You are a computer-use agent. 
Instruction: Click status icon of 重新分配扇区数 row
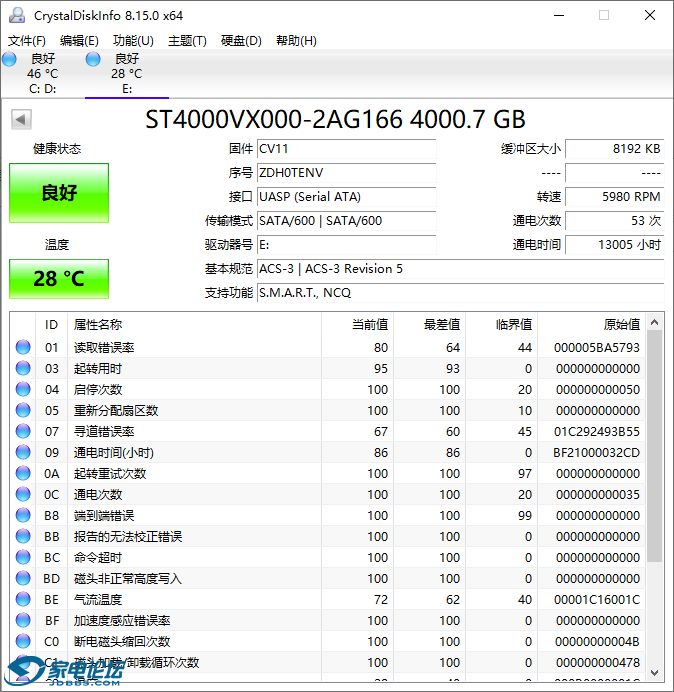(23, 410)
